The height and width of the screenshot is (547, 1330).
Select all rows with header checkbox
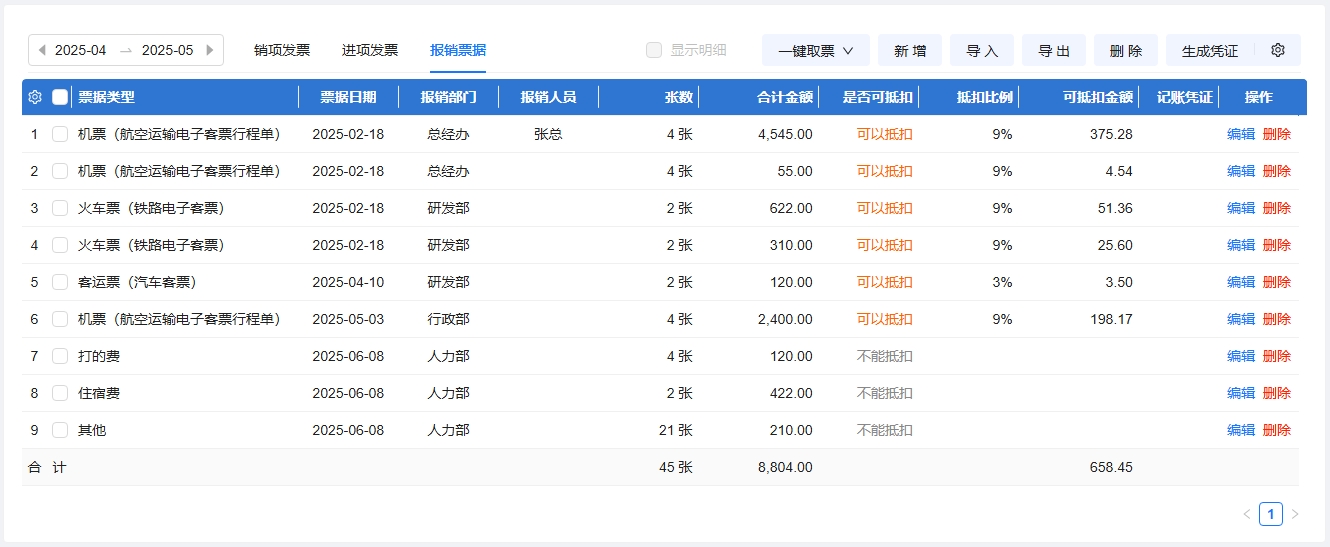pyautogui.click(x=60, y=97)
